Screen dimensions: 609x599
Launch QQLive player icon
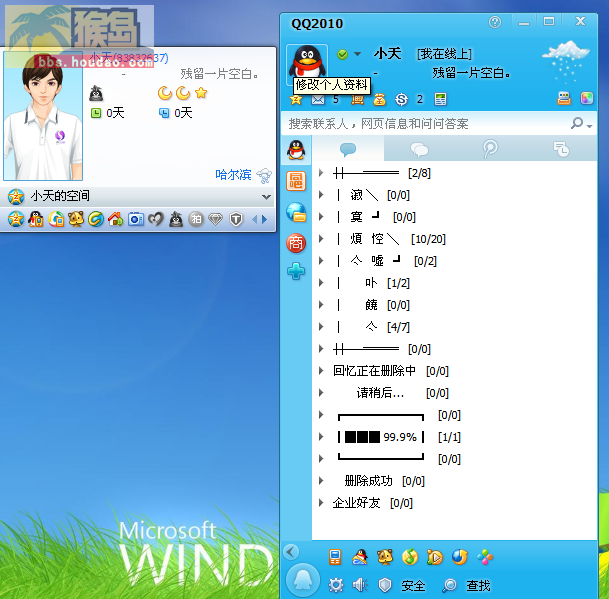coord(435,557)
